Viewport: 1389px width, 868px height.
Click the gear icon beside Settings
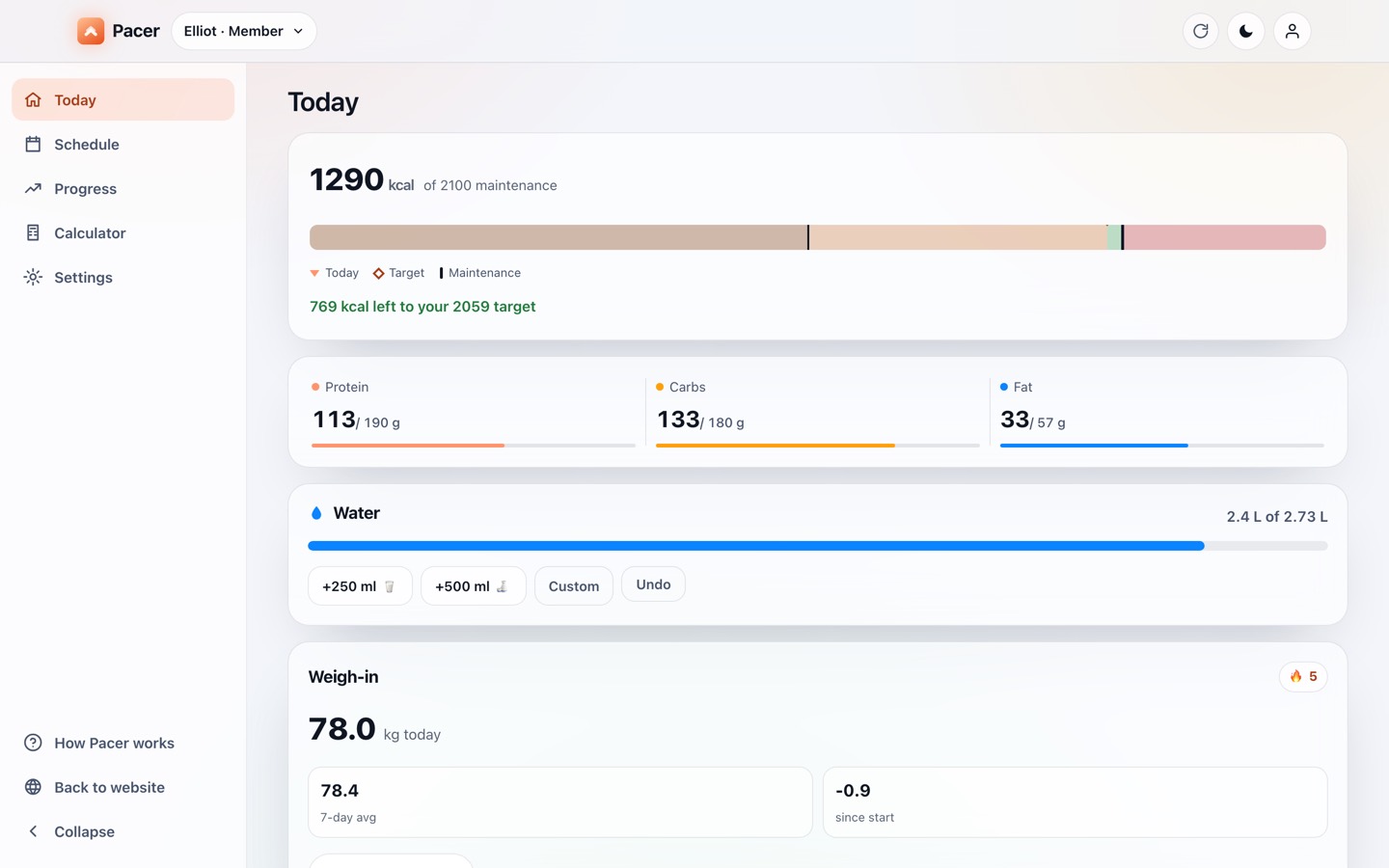(x=33, y=278)
